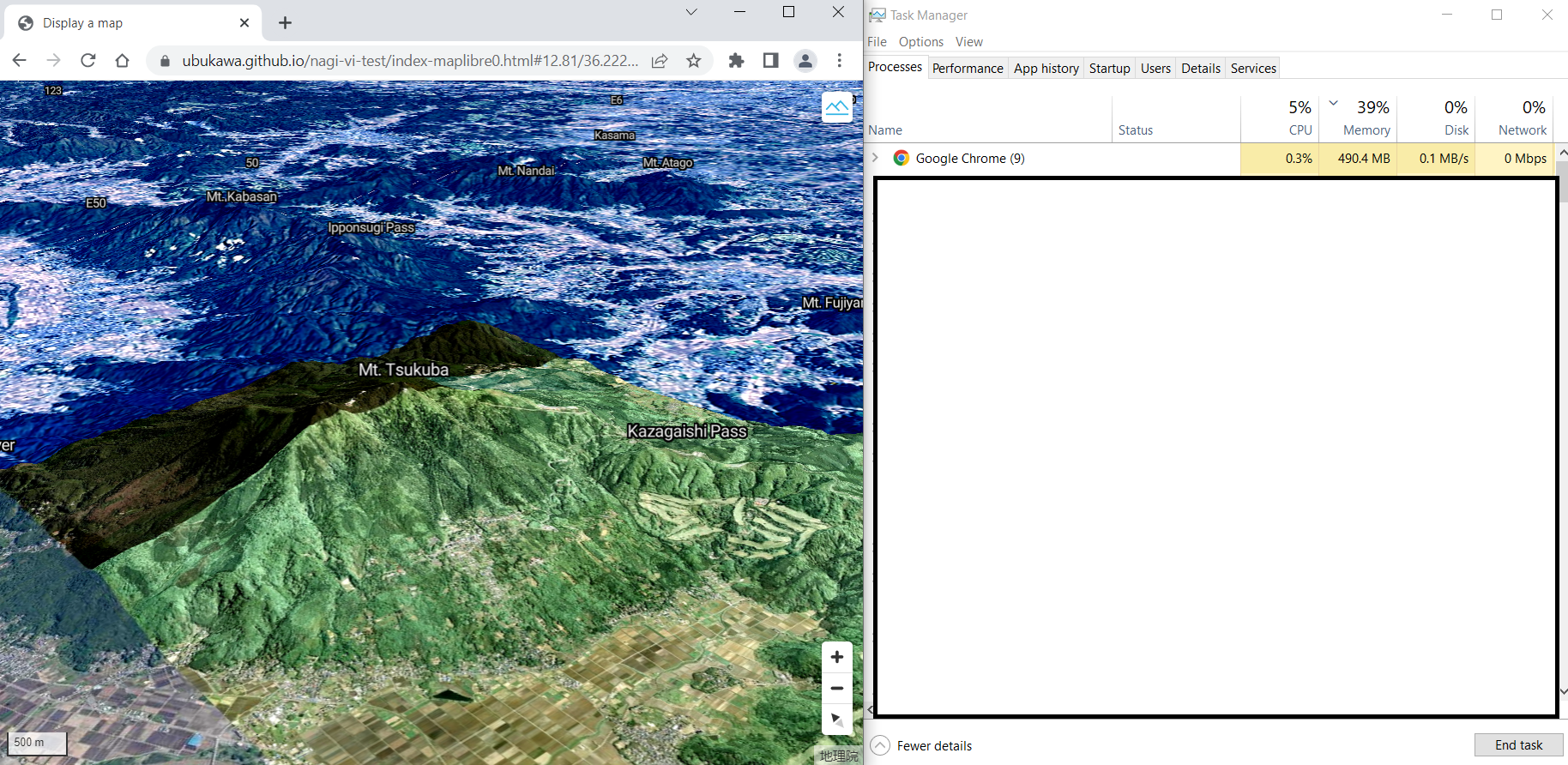Click the Mt. Atago map label

click(x=667, y=163)
